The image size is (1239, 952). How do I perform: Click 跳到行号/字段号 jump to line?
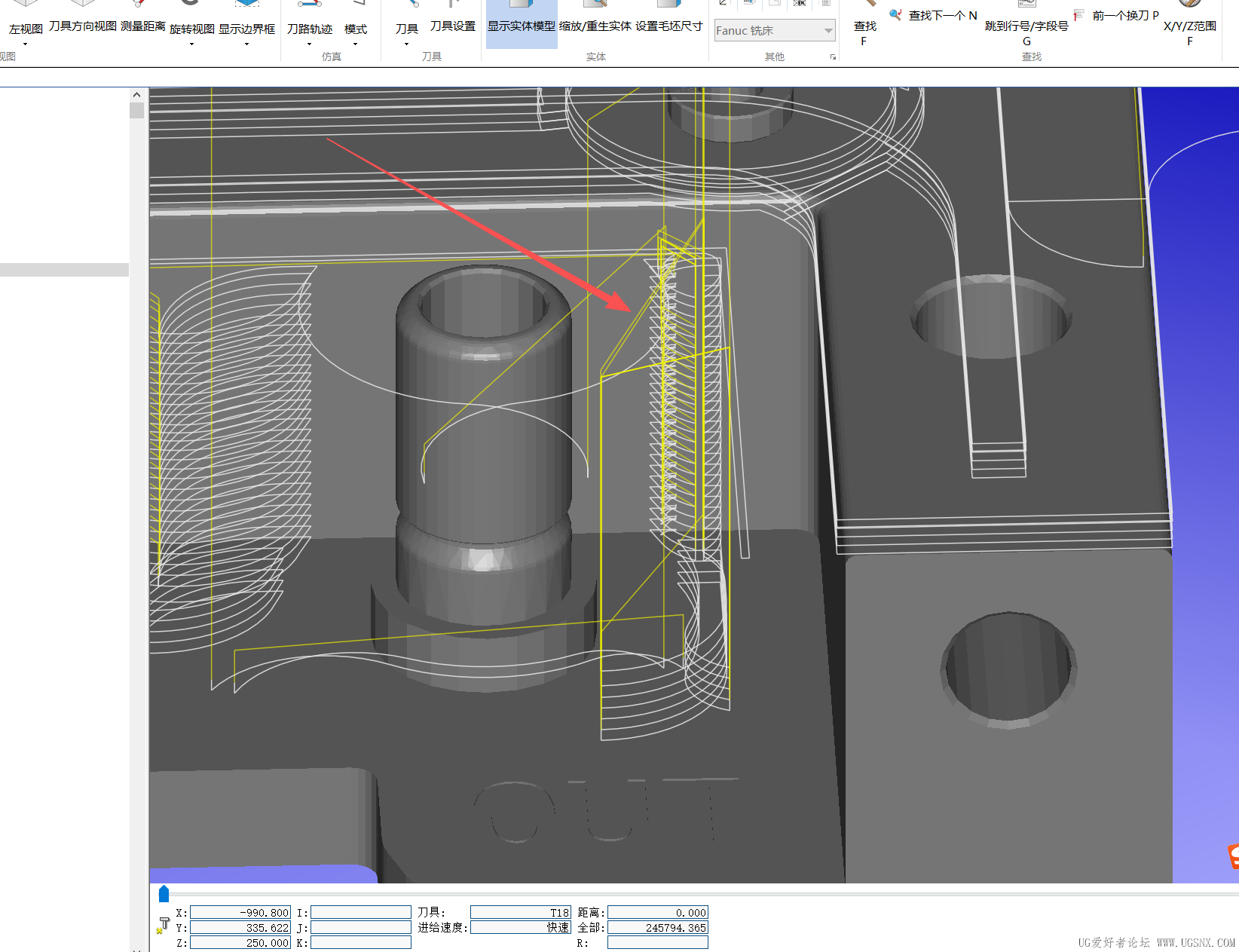coord(1026,26)
